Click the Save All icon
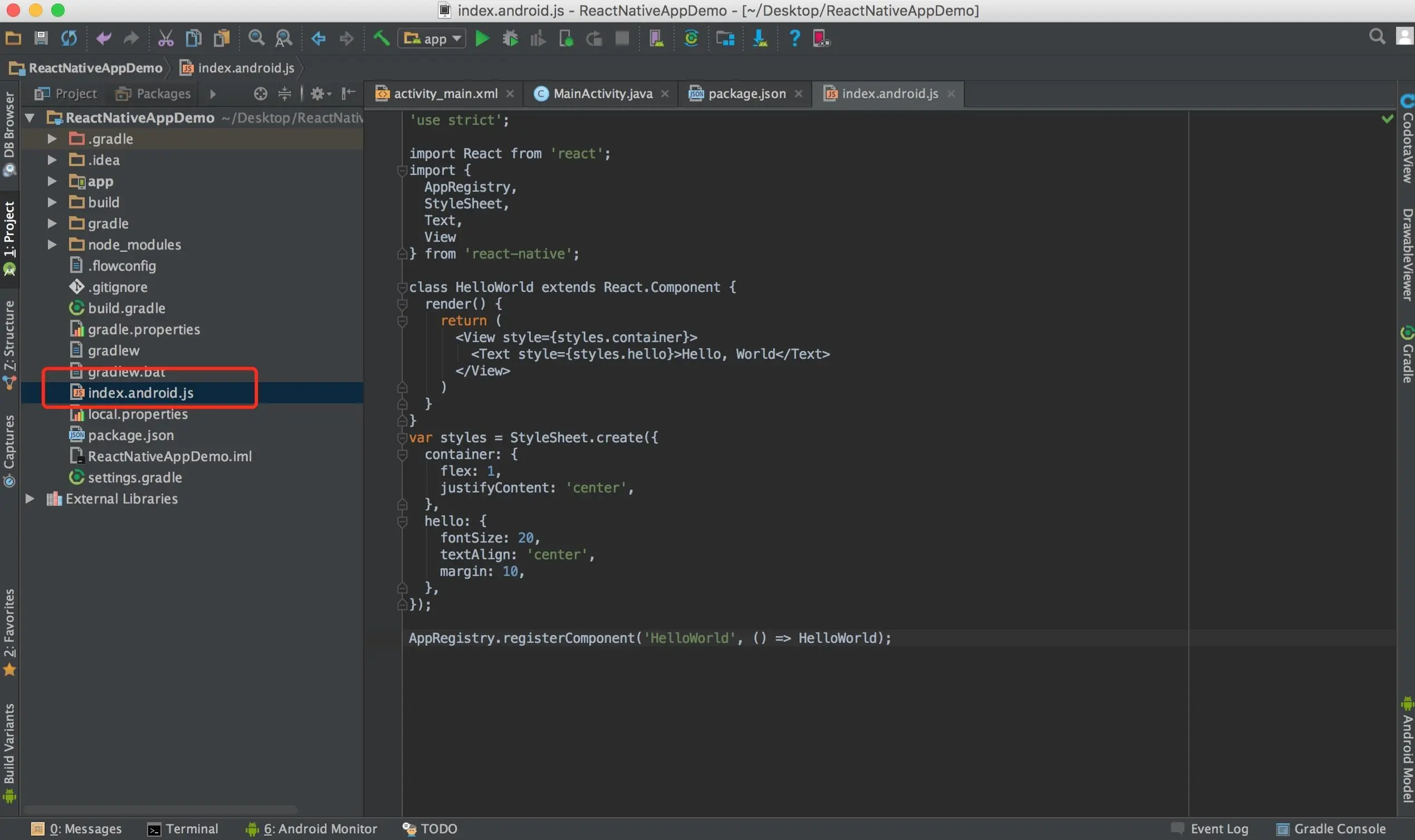This screenshot has width=1415, height=840. [x=41, y=38]
